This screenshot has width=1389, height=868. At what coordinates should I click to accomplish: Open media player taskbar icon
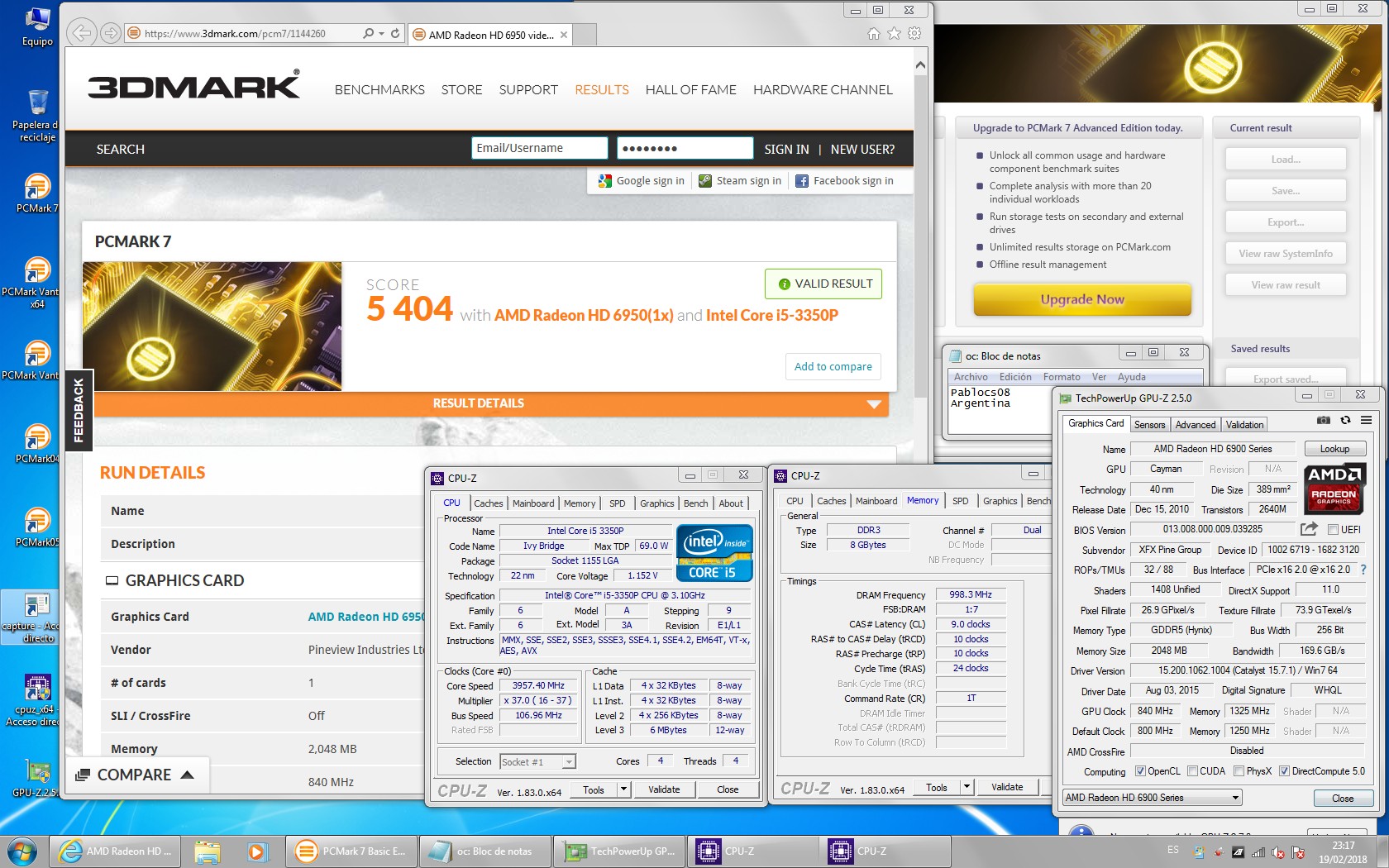click(x=256, y=851)
